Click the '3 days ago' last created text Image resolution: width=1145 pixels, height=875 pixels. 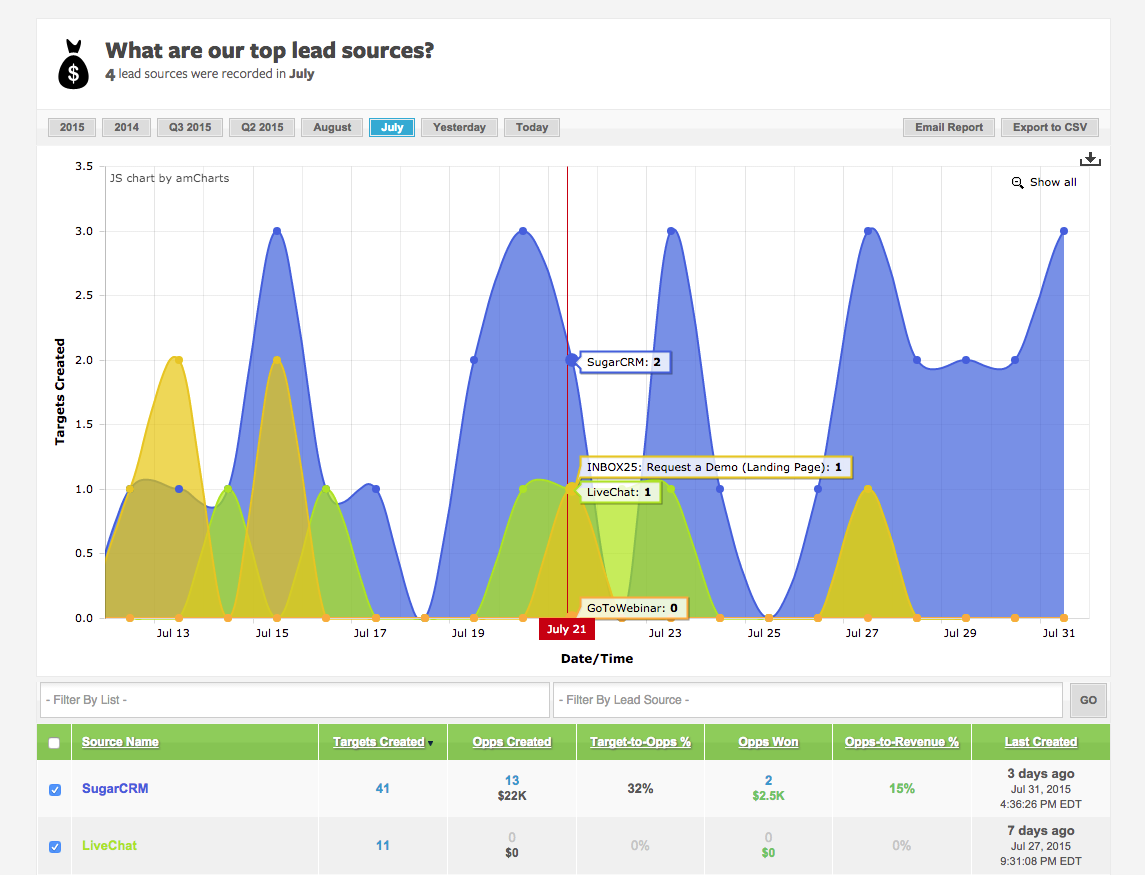(x=1041, y=773)
